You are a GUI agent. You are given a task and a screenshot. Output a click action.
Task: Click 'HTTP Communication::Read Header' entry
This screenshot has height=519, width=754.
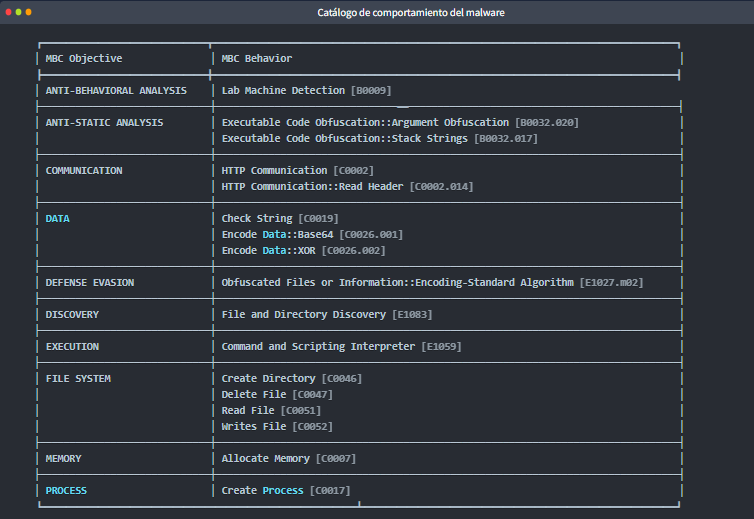pos(312,187)
